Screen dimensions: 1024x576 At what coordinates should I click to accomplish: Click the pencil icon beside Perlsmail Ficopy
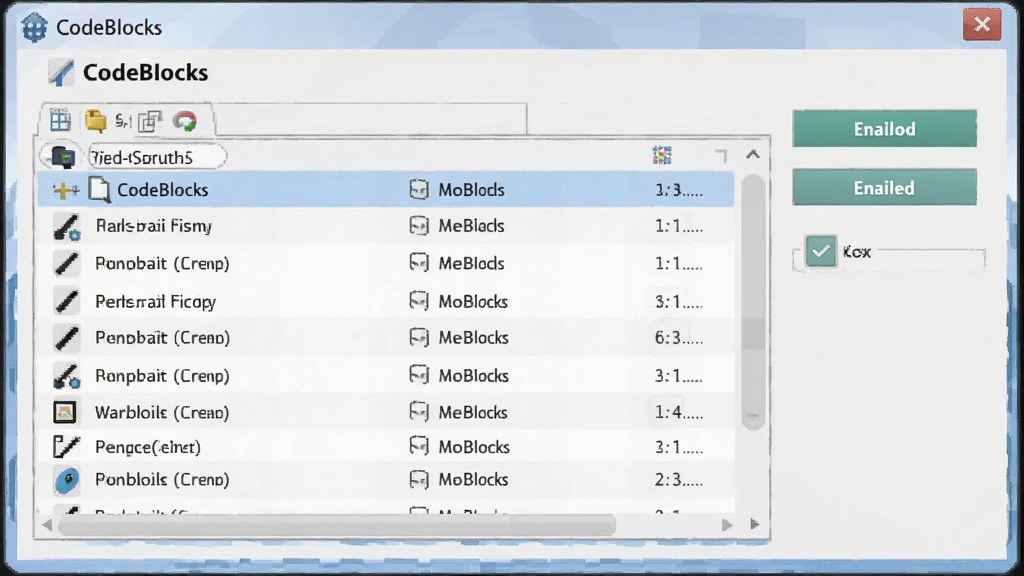67,301
